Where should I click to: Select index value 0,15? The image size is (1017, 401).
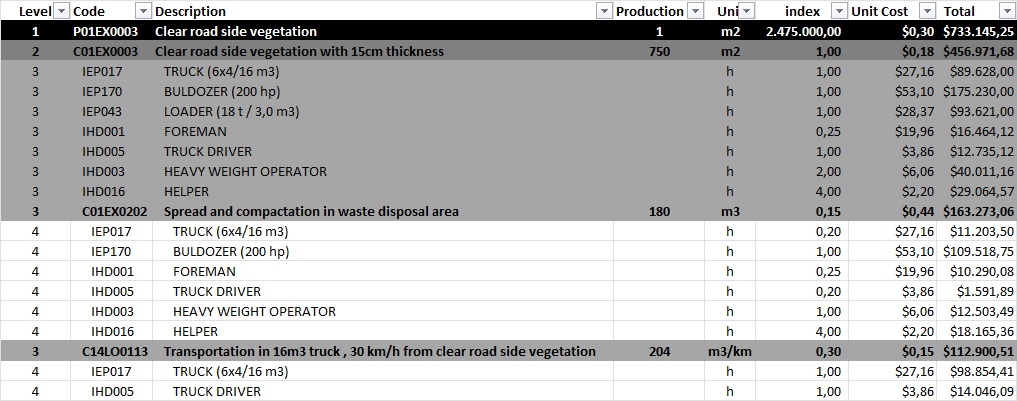(x=829, y=212)
